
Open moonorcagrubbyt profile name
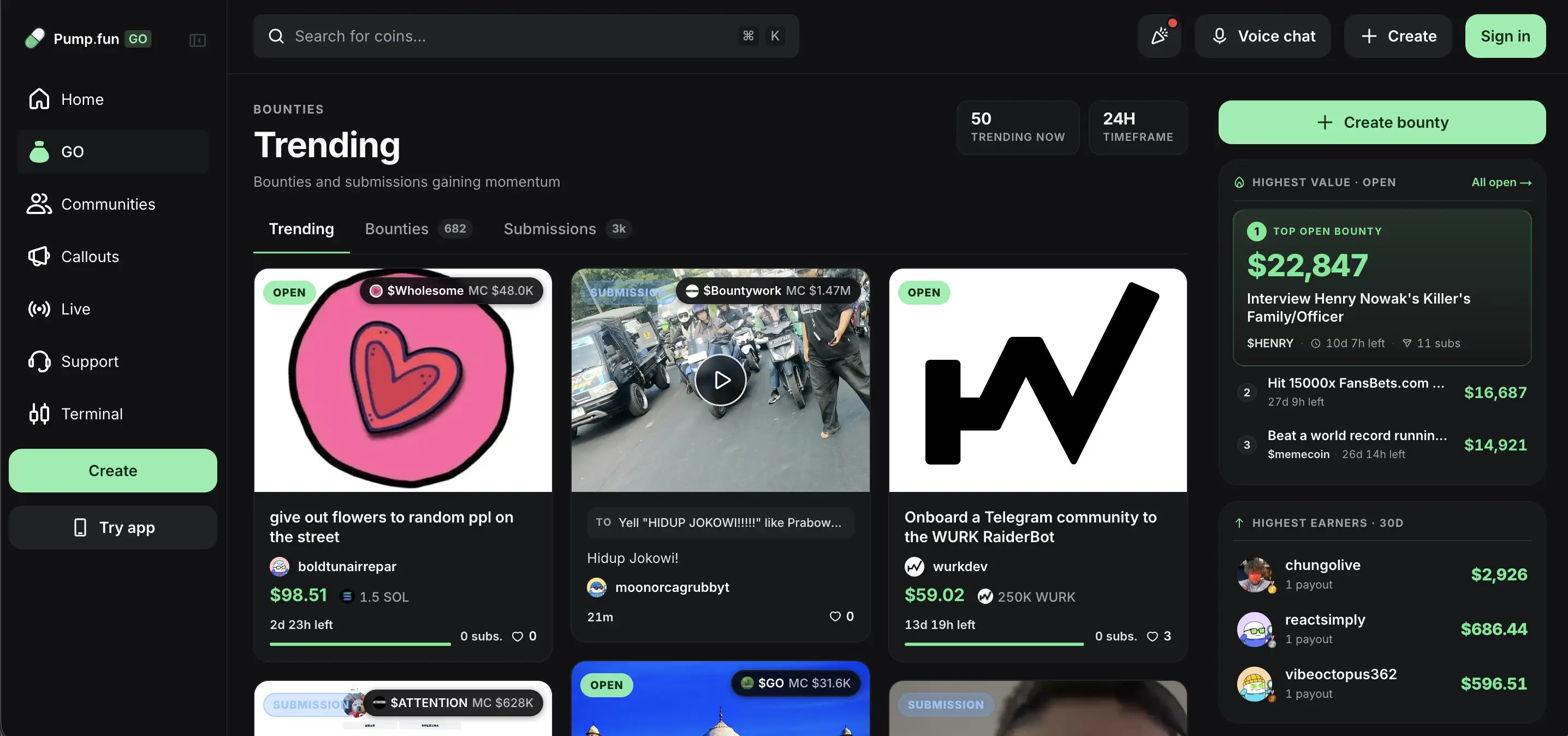pos(672,587)
